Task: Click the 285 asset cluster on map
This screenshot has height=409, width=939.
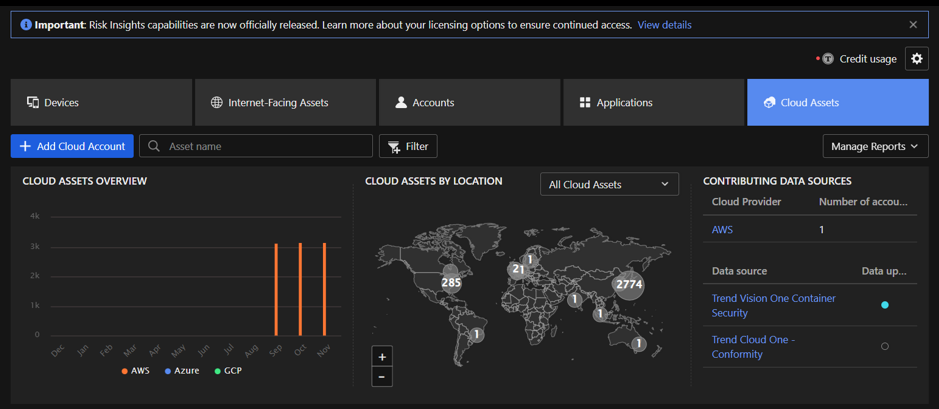Action: [x=451, y=282]
